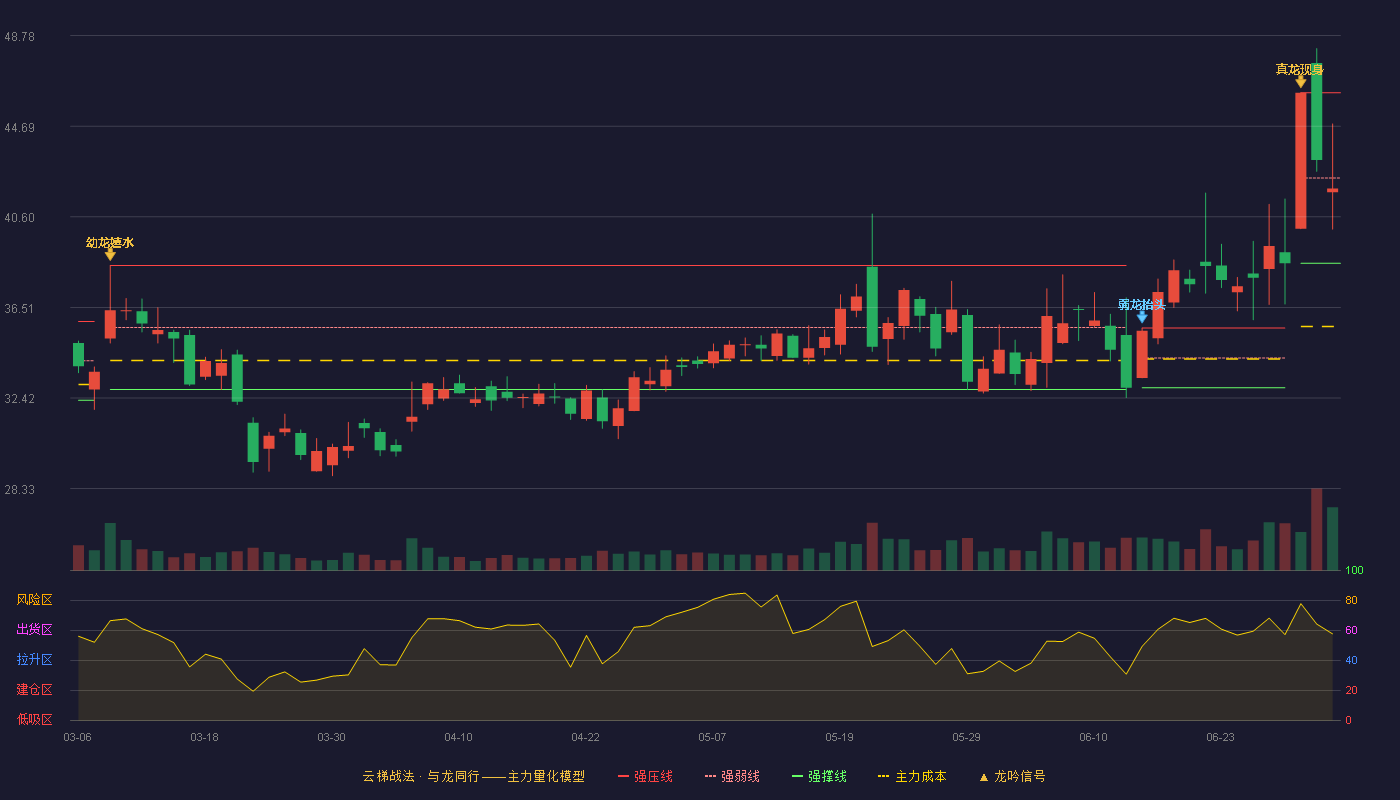Click the green 100 indicator scale value

point(1354,571)
